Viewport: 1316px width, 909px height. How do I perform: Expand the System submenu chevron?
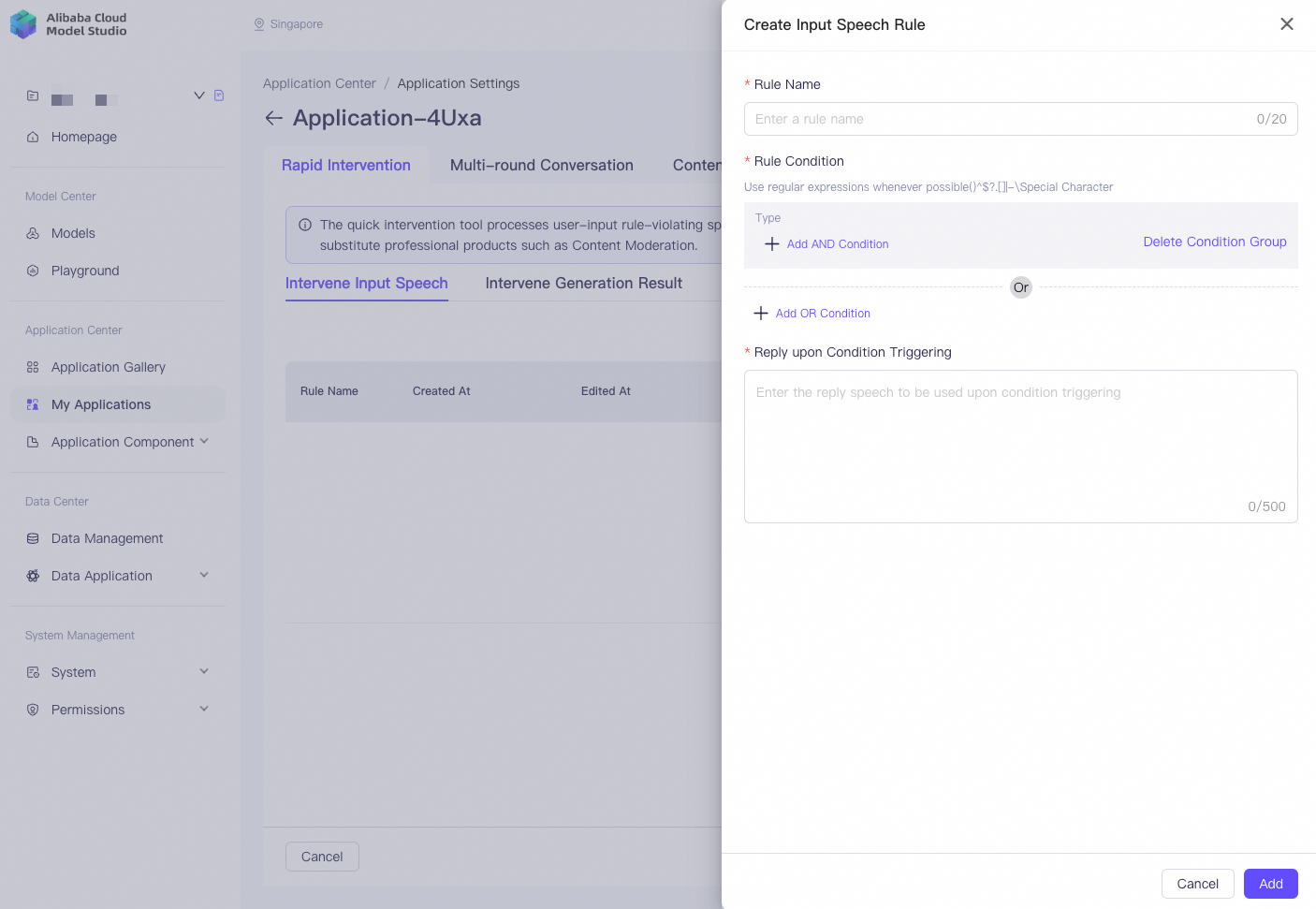click(x=204, y=671)
